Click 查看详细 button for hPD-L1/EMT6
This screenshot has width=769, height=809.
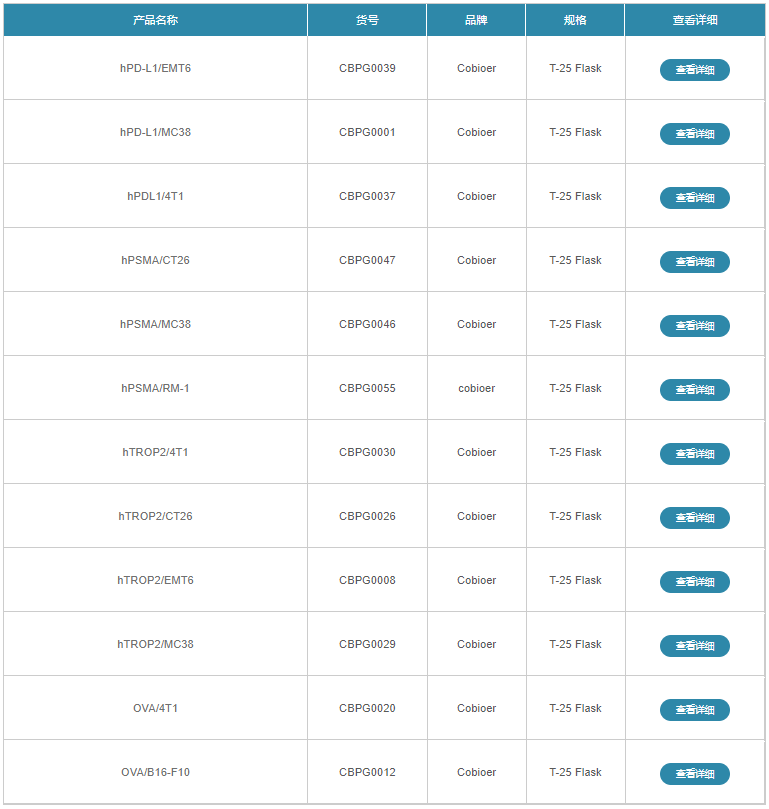(x=694, y=70)
